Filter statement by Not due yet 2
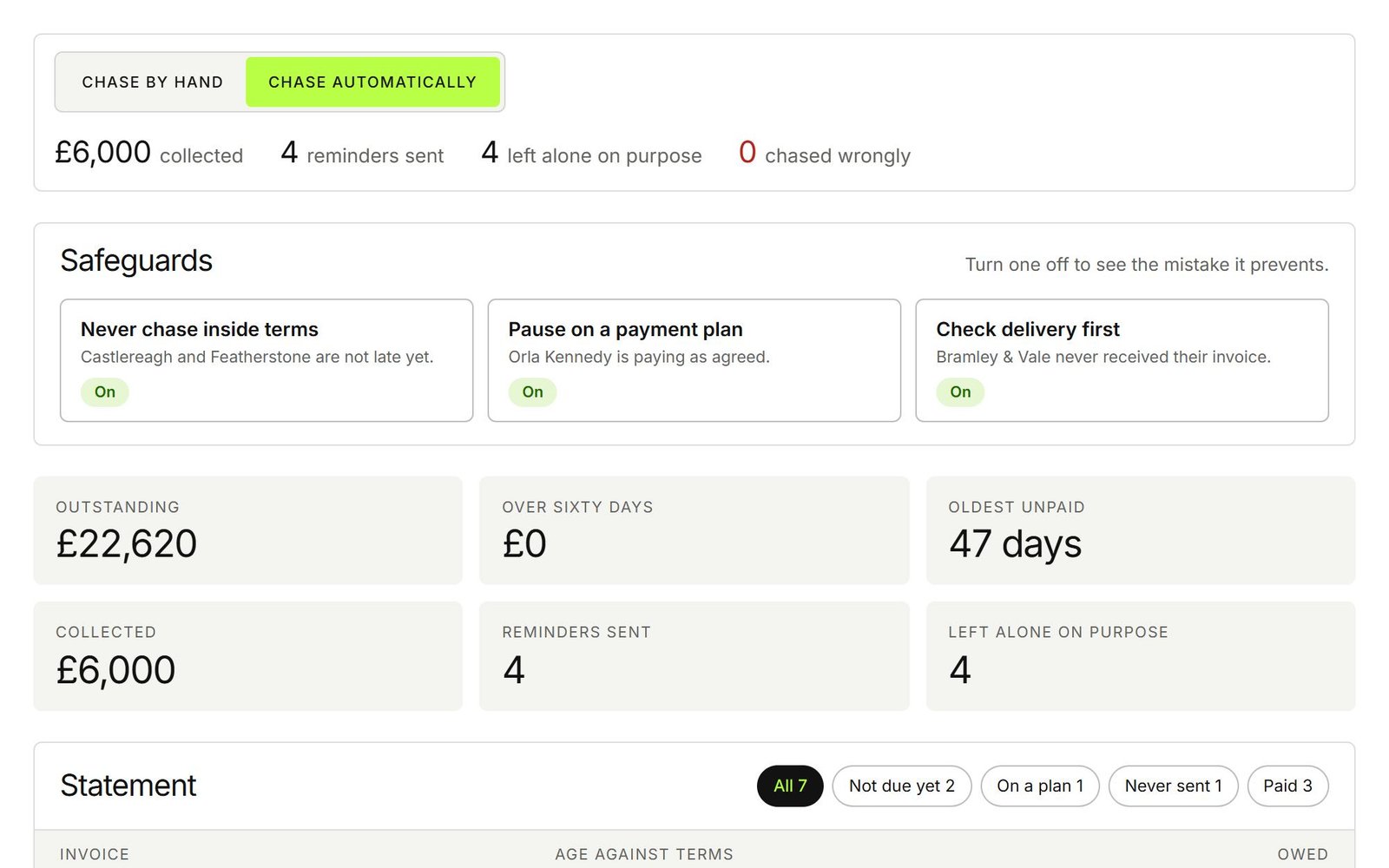 (901, 786)
